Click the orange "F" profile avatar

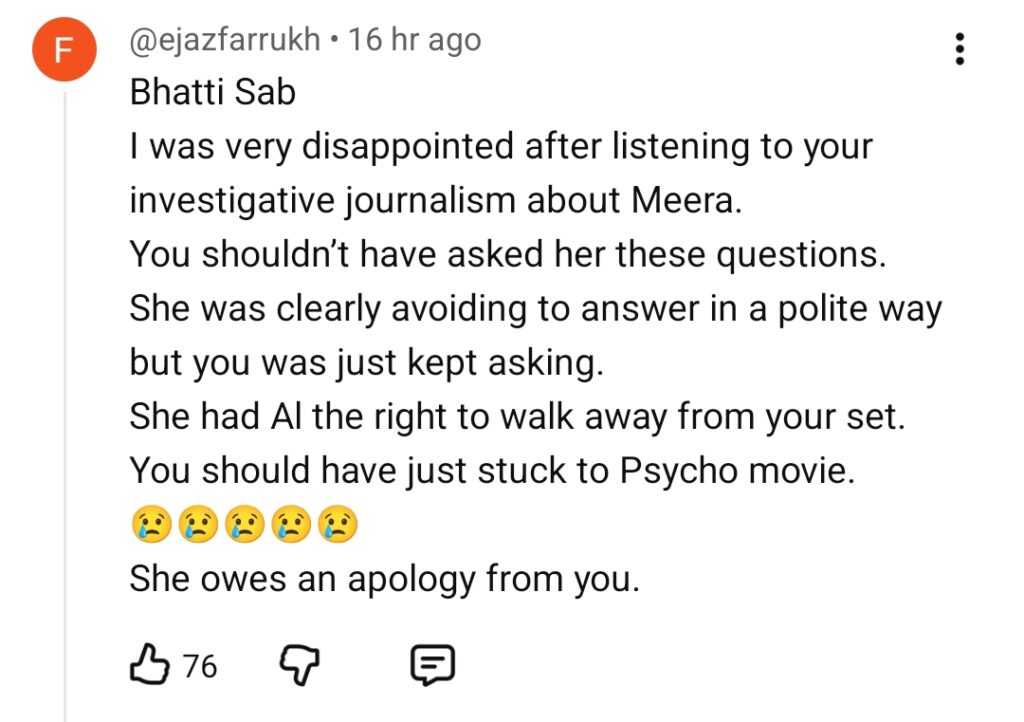(64, 51)
